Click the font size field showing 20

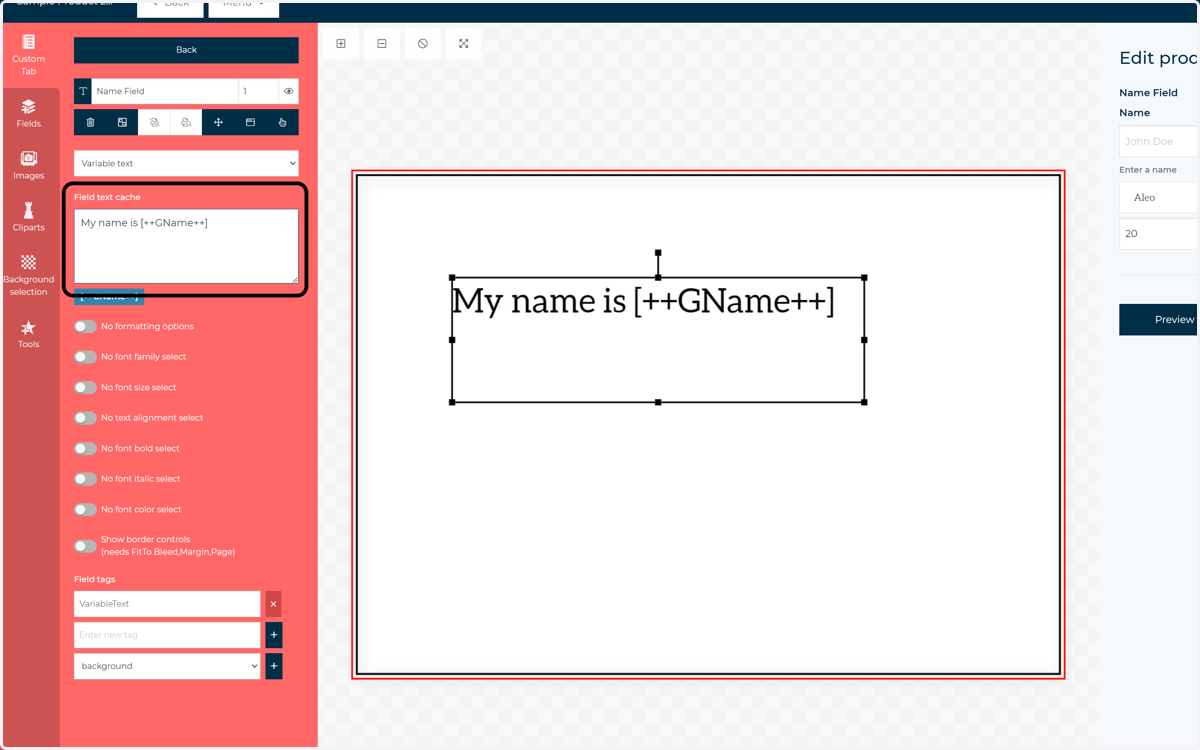(1158, 234)
